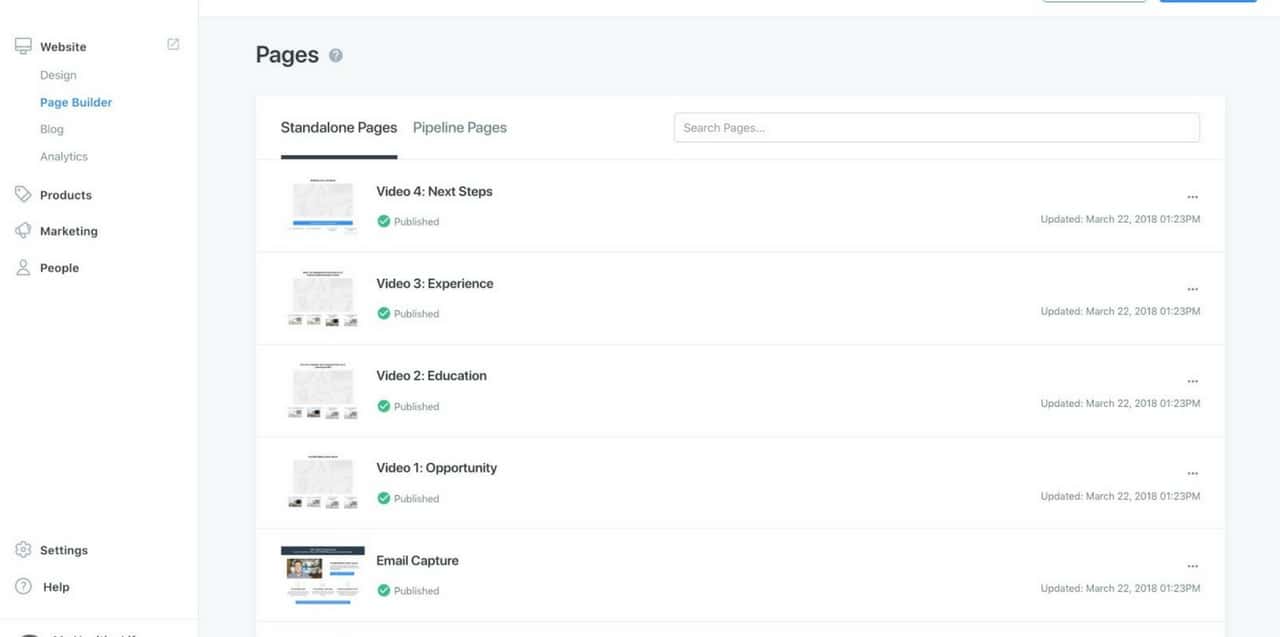Click the updated date of Email Capture
The image size is (1280, 637).
coord(1120,588)
